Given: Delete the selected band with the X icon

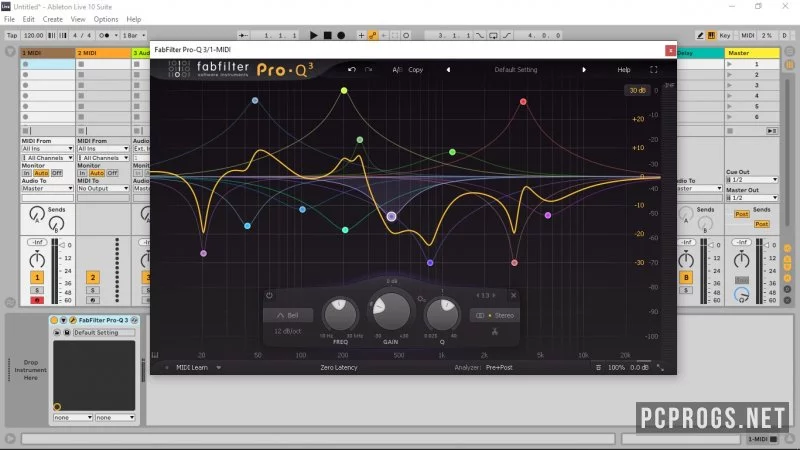Looking at the screenshot, I should point(513,295).
